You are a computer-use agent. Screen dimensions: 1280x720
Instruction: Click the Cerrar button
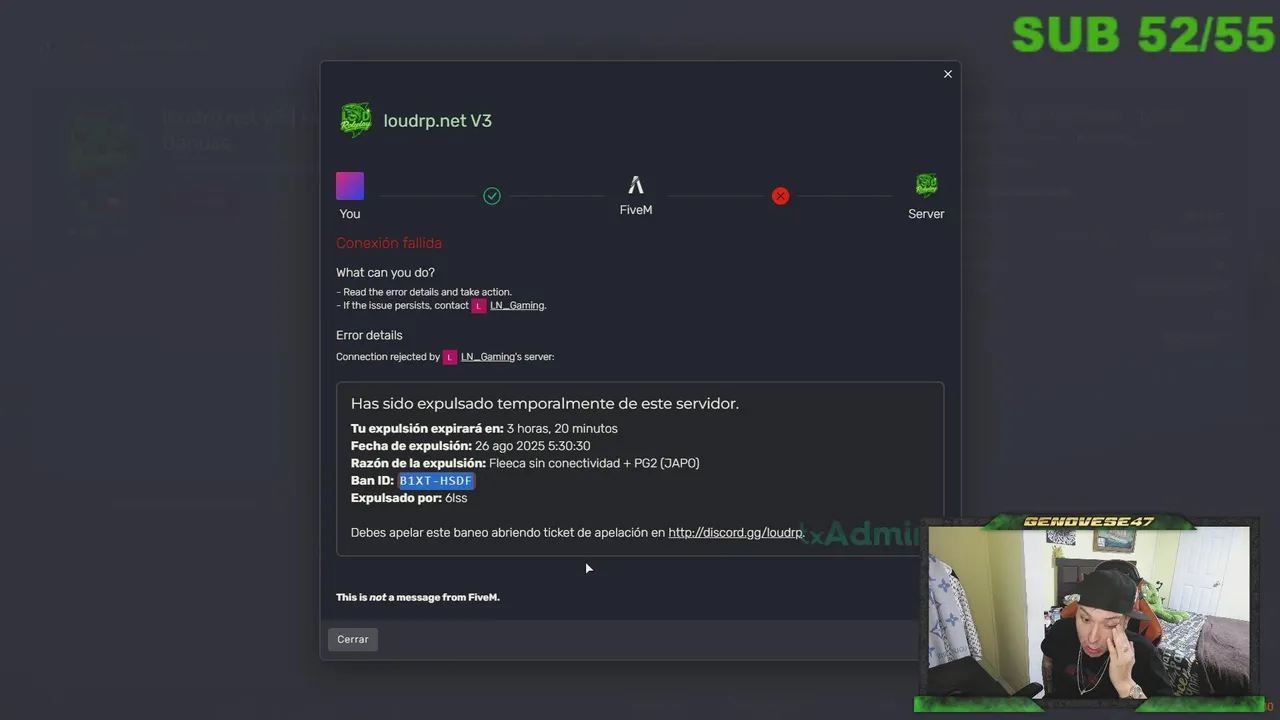pyautogui.click(x=352, y=639)
